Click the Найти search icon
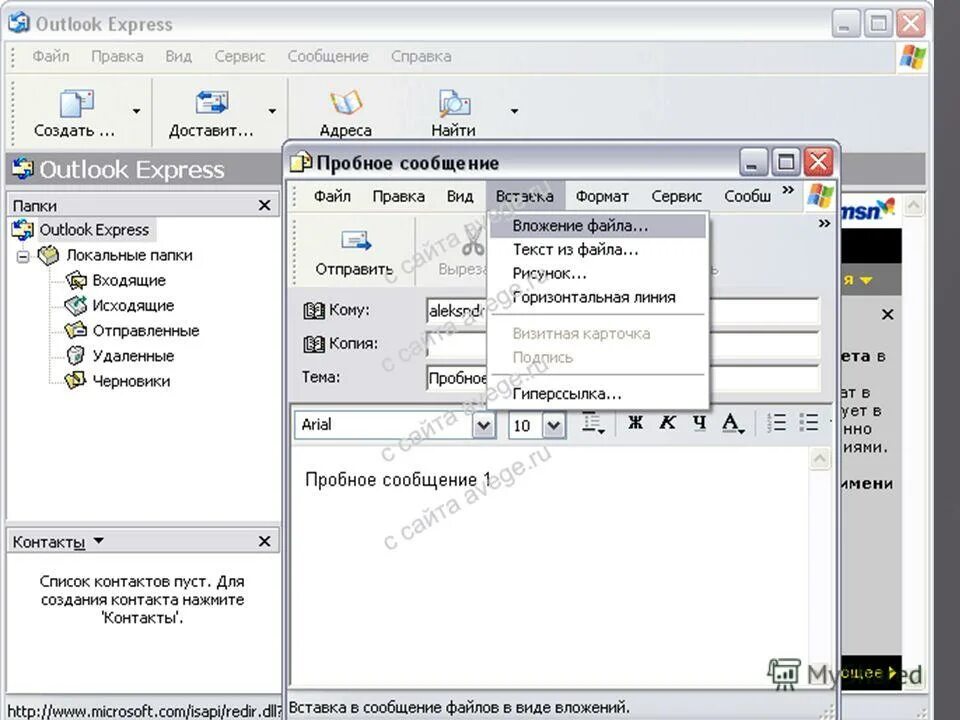The image size is (960, 720). tap(454, 103)
